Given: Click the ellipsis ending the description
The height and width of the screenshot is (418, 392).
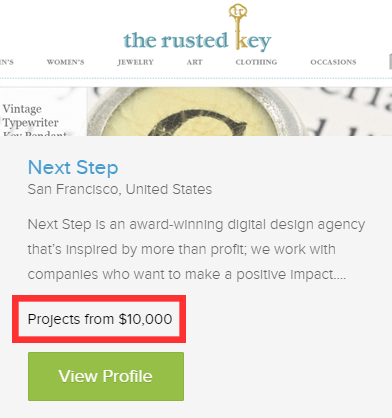Looking at the screenshot, I should [340, 275].
